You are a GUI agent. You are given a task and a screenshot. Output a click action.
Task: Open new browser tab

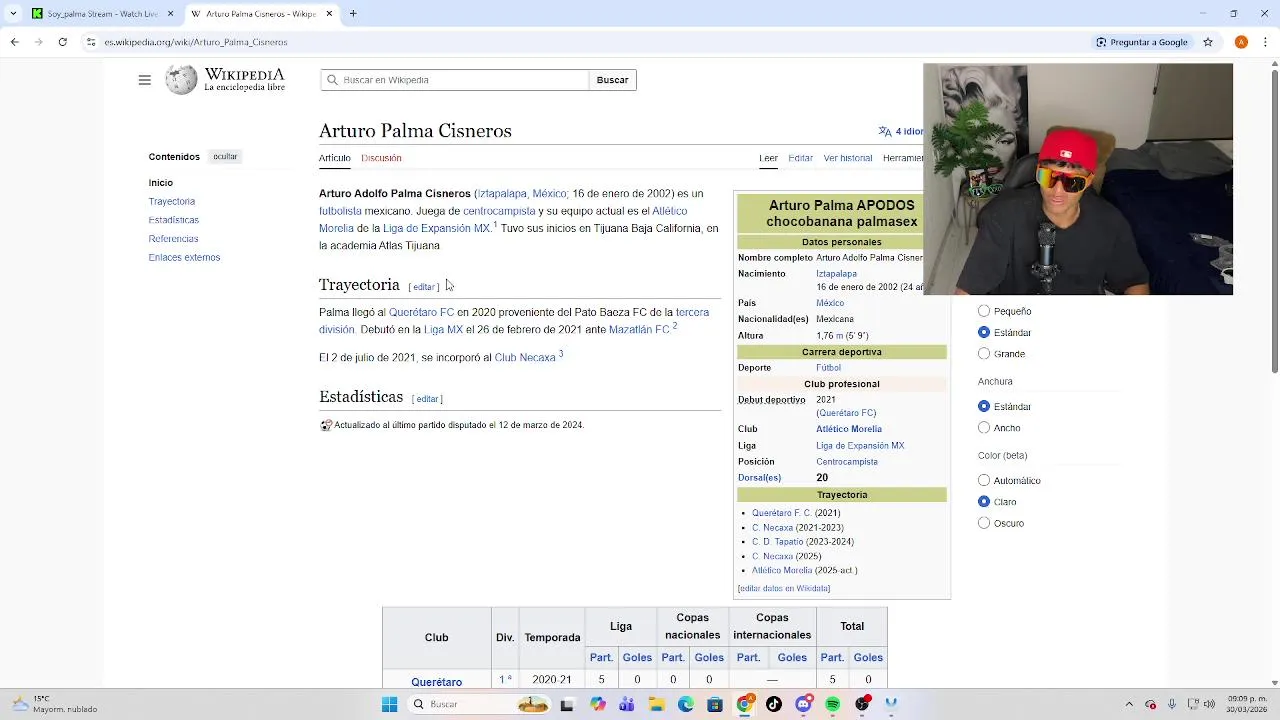[353, 14]
